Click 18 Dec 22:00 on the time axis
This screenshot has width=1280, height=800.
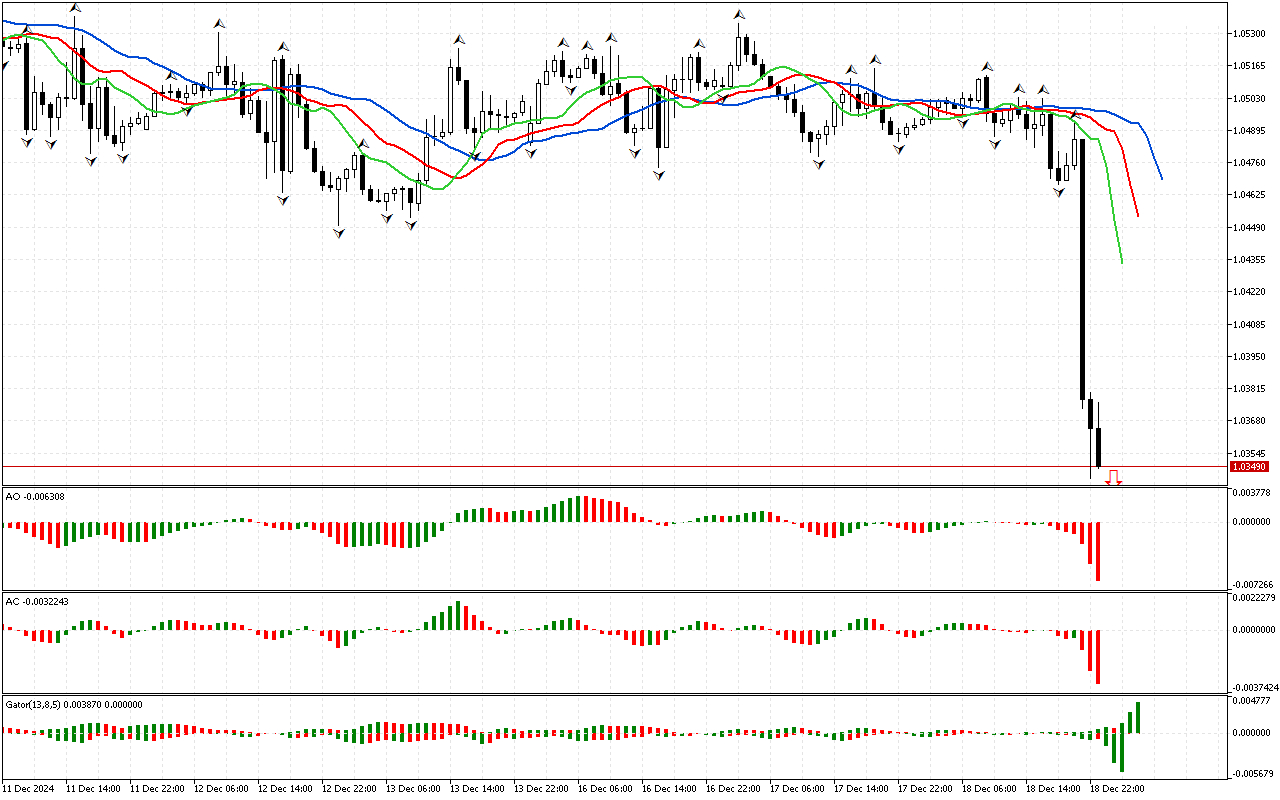click(1118, 789)
